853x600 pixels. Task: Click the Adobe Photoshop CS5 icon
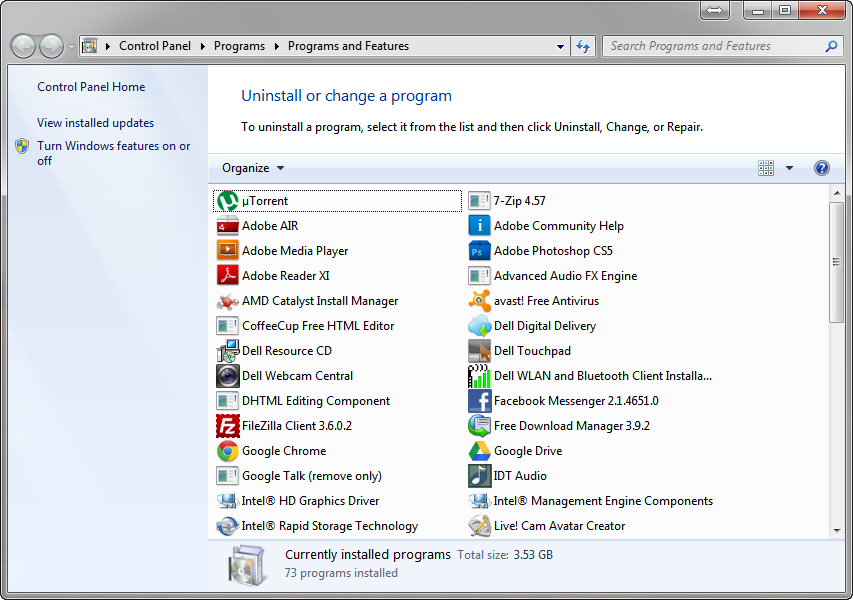pos(479,251)
